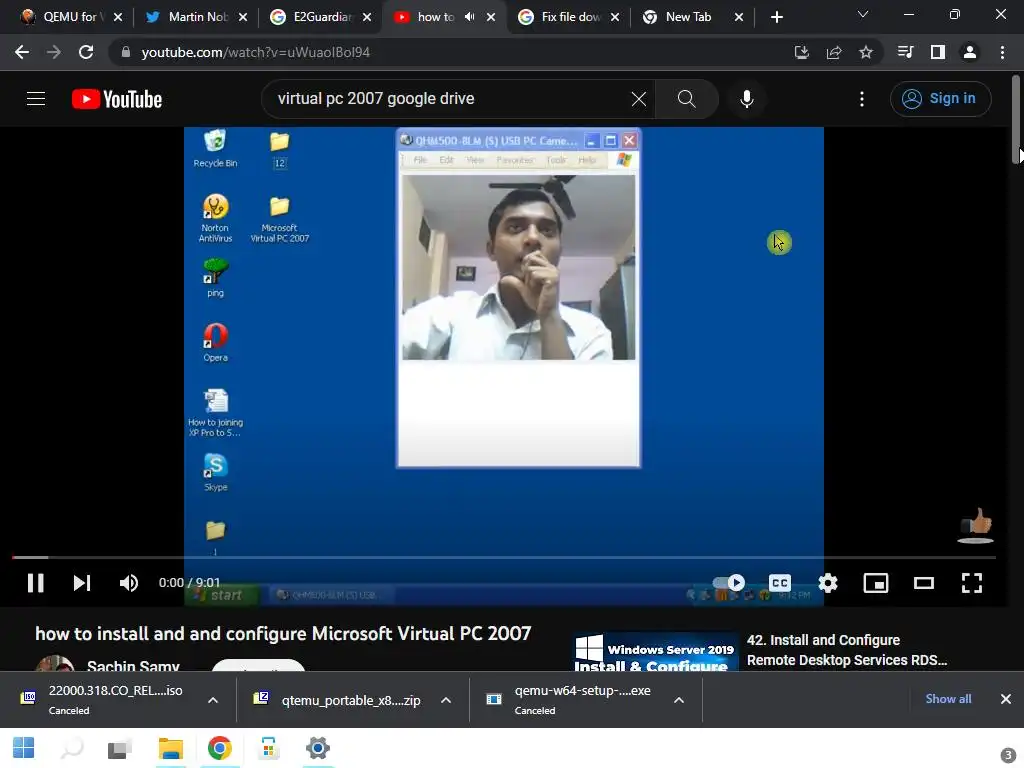Open Settings gear from the taskbar
Image resolution: width=1024 pixels, height=768 pixels.
click(318, 748)
